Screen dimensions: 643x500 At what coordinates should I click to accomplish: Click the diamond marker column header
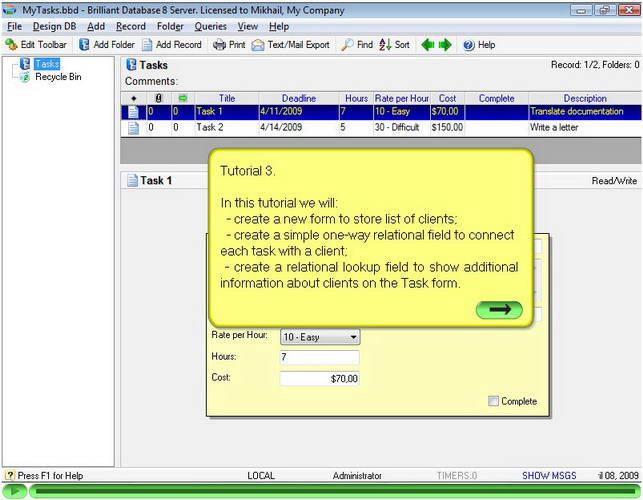[134, 98]
